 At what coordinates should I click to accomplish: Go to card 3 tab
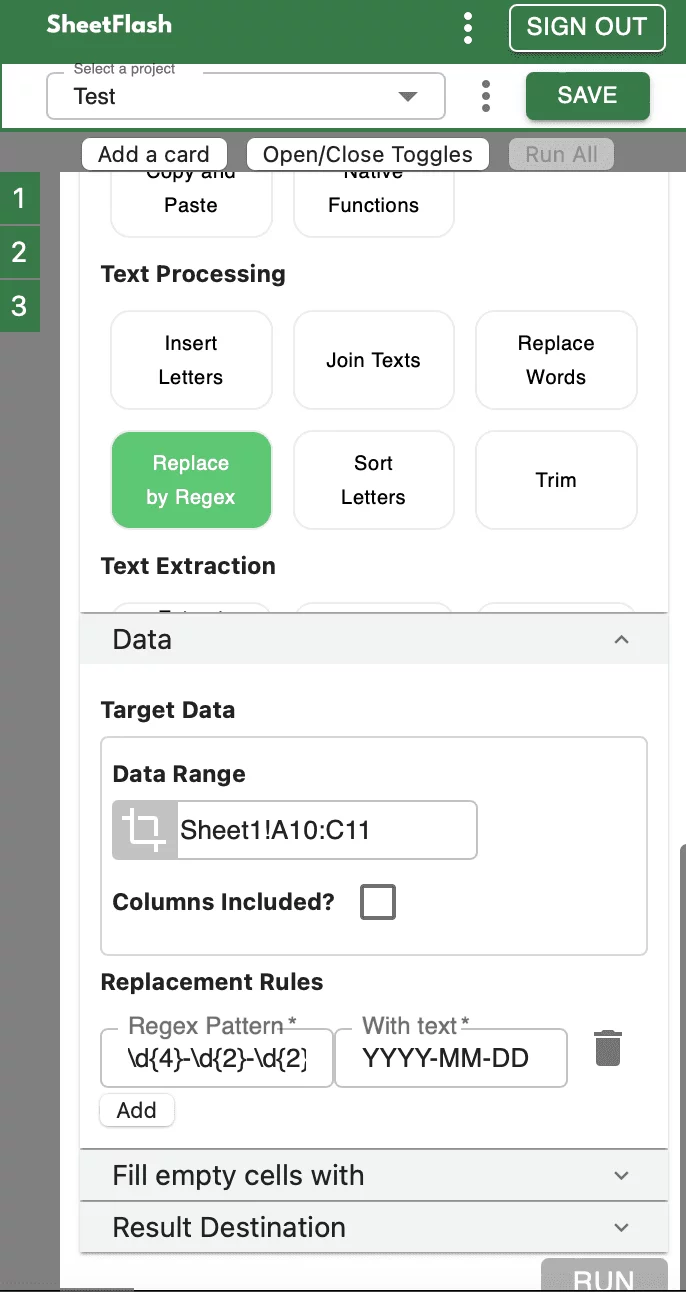coord(19,305)
